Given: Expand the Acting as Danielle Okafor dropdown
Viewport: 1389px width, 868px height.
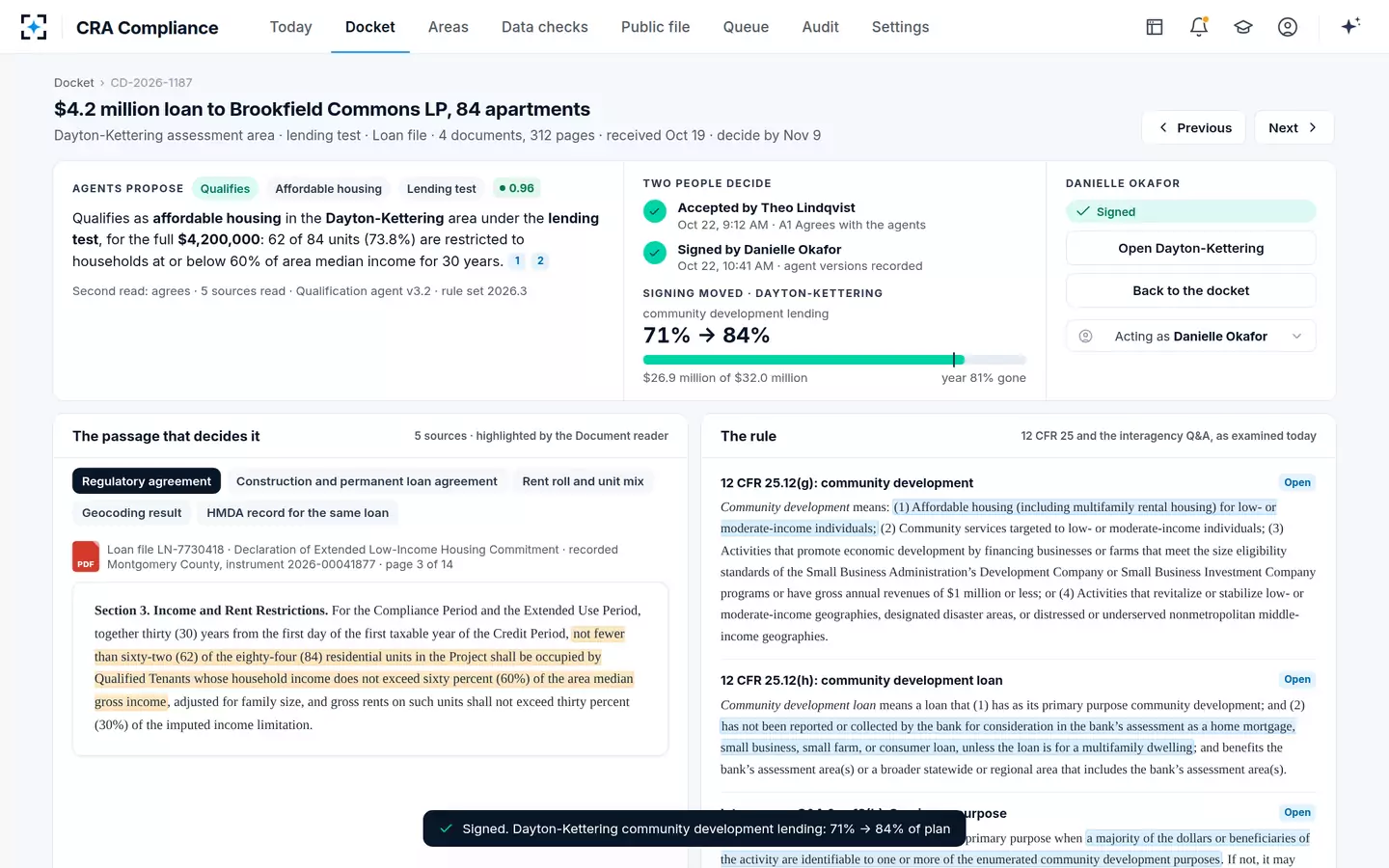Looking at the screenshot, I should (x=1191, y=337).
